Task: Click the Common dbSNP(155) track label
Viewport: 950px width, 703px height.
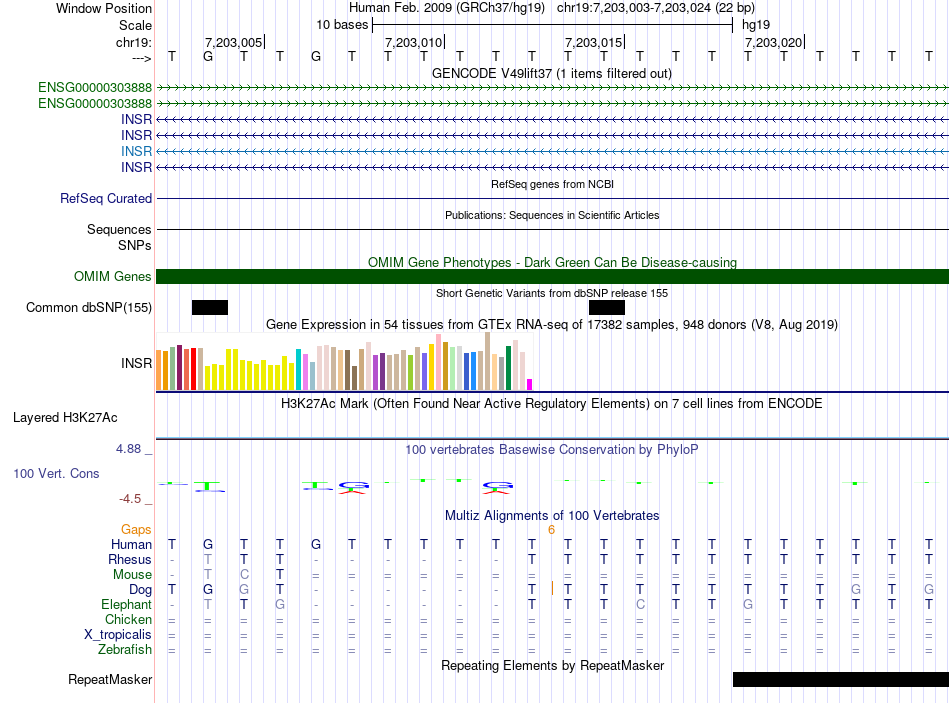Action: coord(89,307)
